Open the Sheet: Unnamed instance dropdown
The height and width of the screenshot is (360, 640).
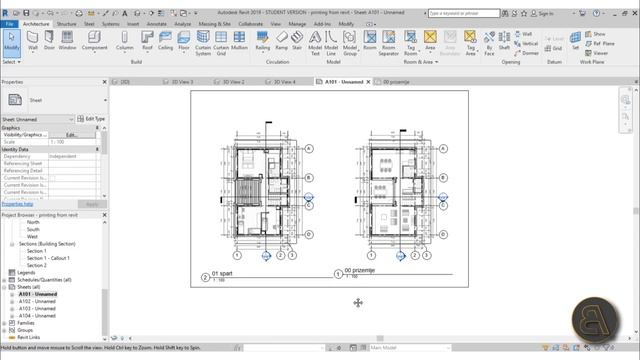tap(37, 119)
